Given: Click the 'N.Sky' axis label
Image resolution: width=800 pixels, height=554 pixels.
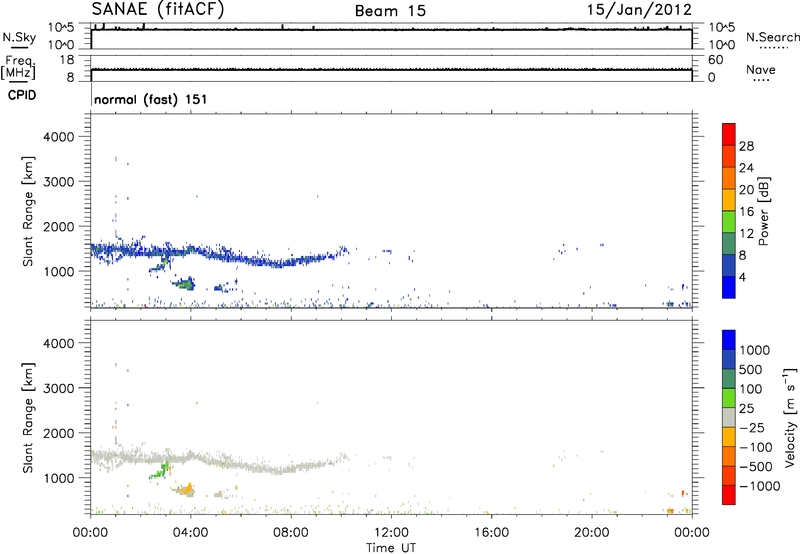Looking at the screenshot, I should pyautogui.click(x=19, y=37).
